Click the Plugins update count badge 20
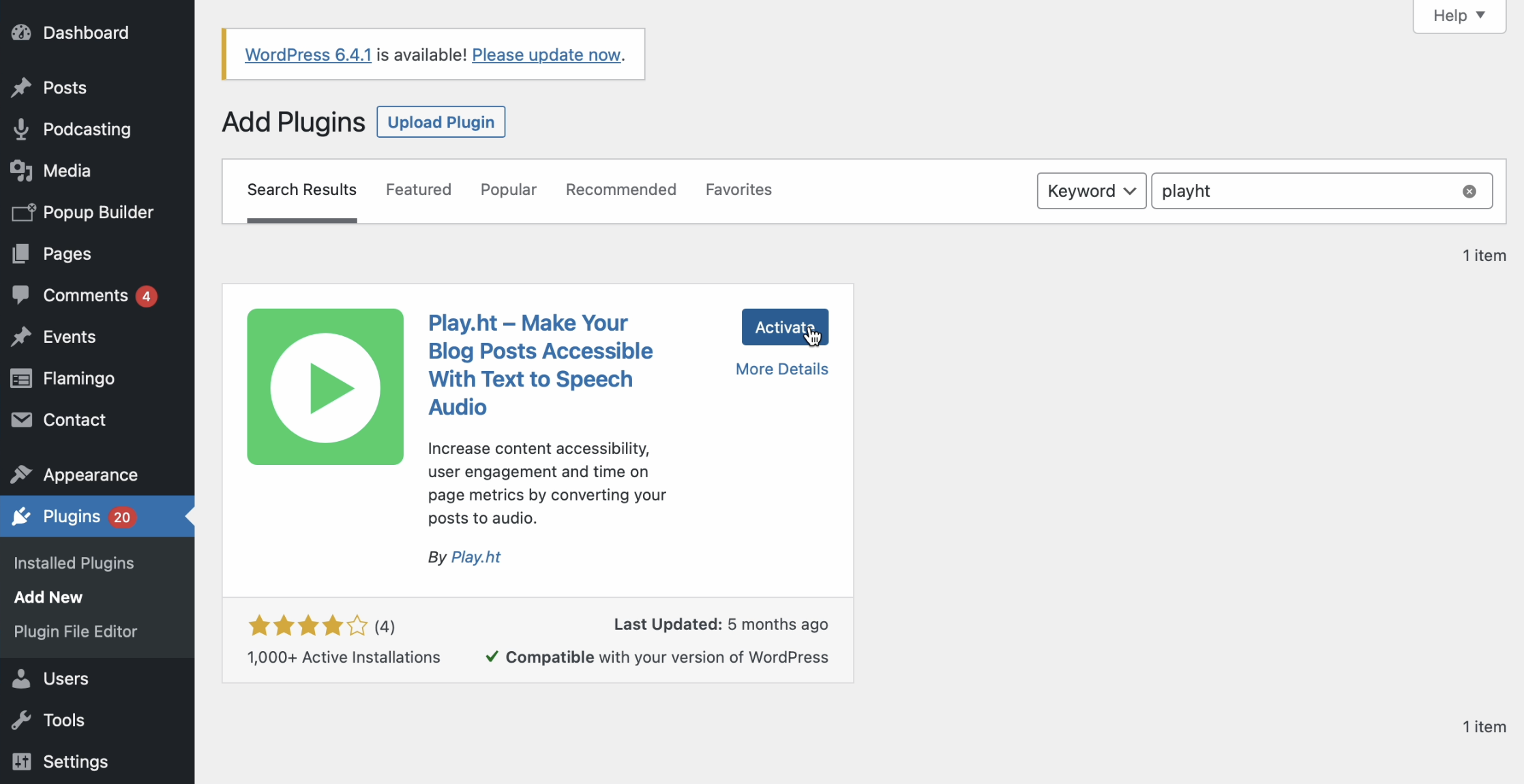This screenshot has width=1524, height=784. pyautogui.click(x=122, y=517)
